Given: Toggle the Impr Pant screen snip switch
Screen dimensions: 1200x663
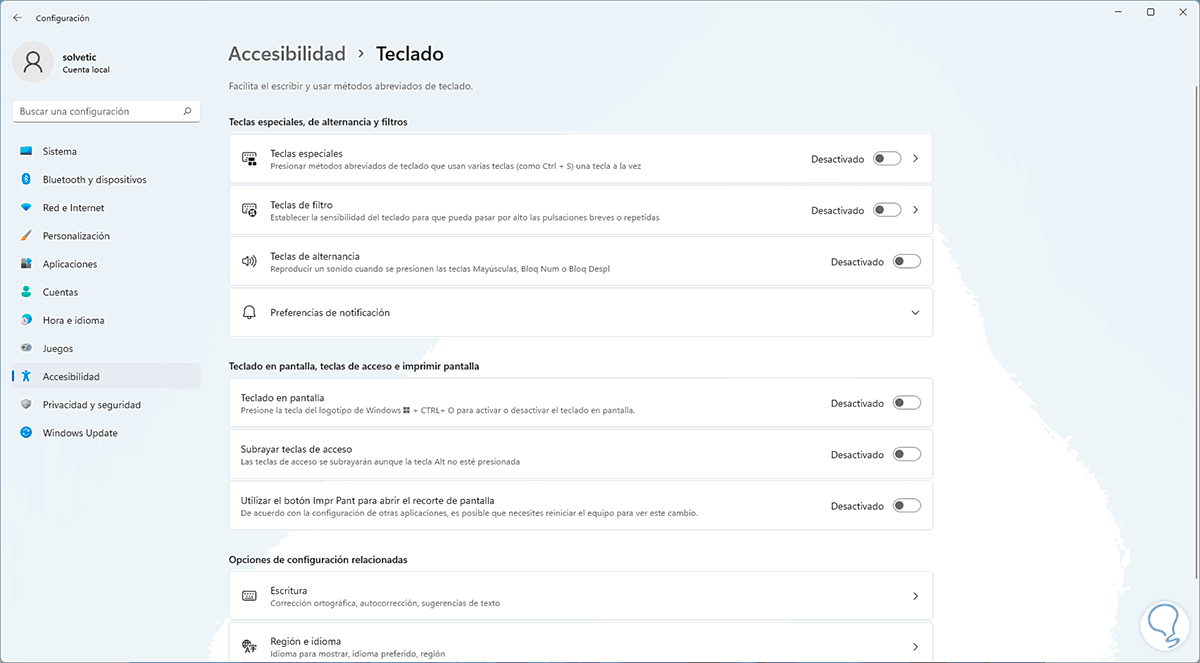Looking at the screenshot, I should click(x=906, y=506).
